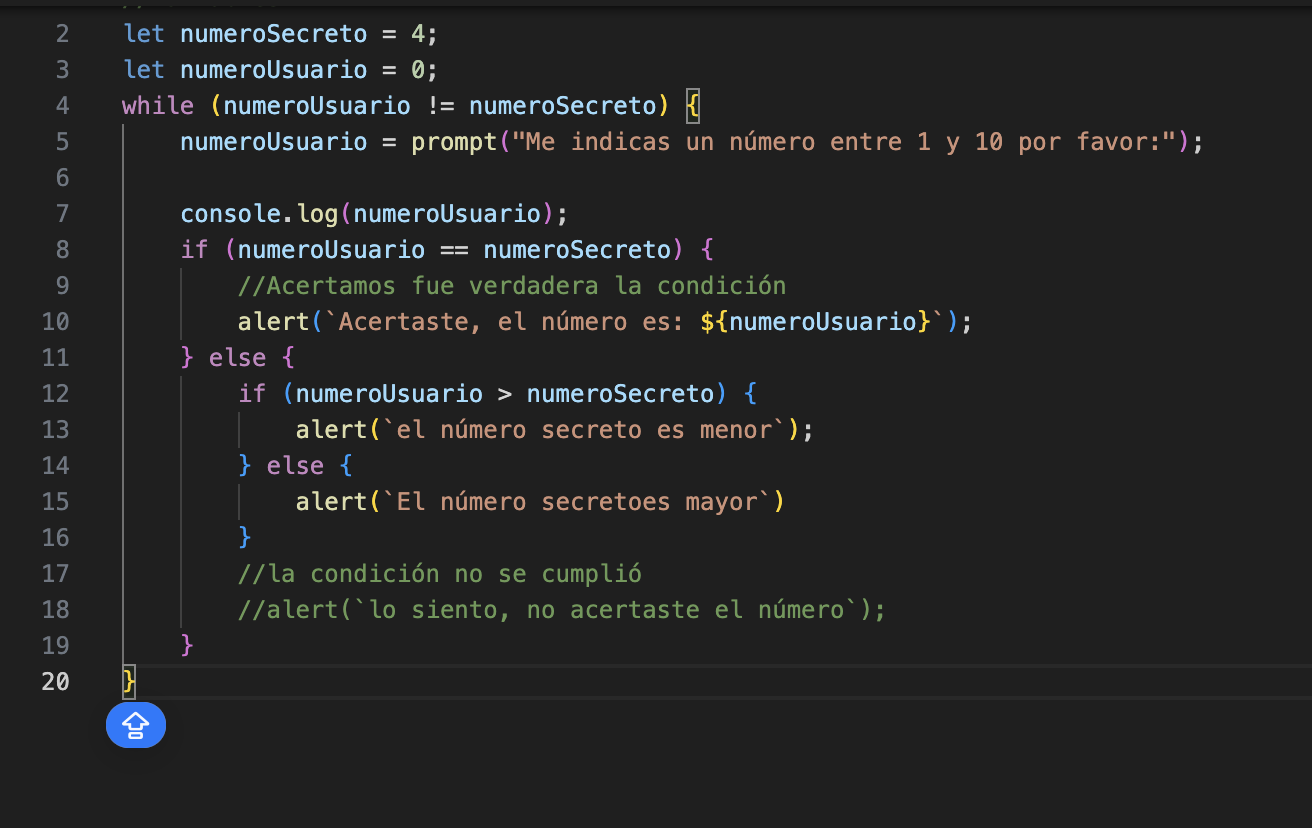This screenshot has height=828, width=1312.
Task: Click the closing brace on line 20
Action: click(x=129, y=682)
